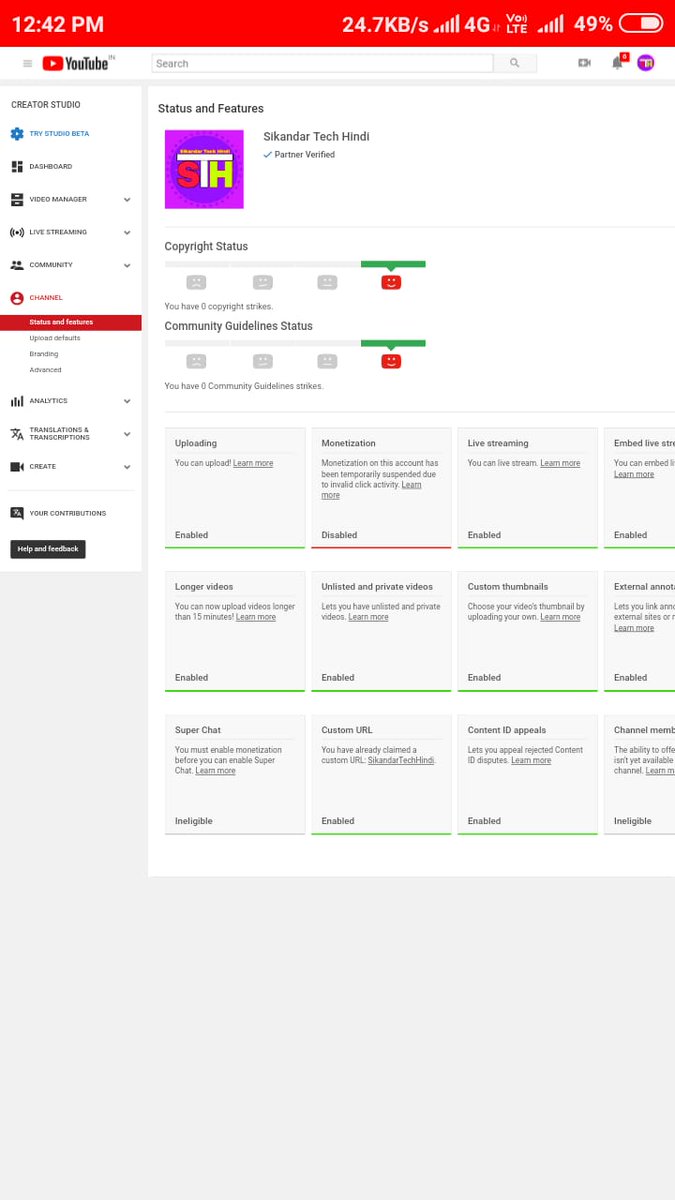Click the Create camera icon in sidebar

pyautogui.click(x=17, y=467)
